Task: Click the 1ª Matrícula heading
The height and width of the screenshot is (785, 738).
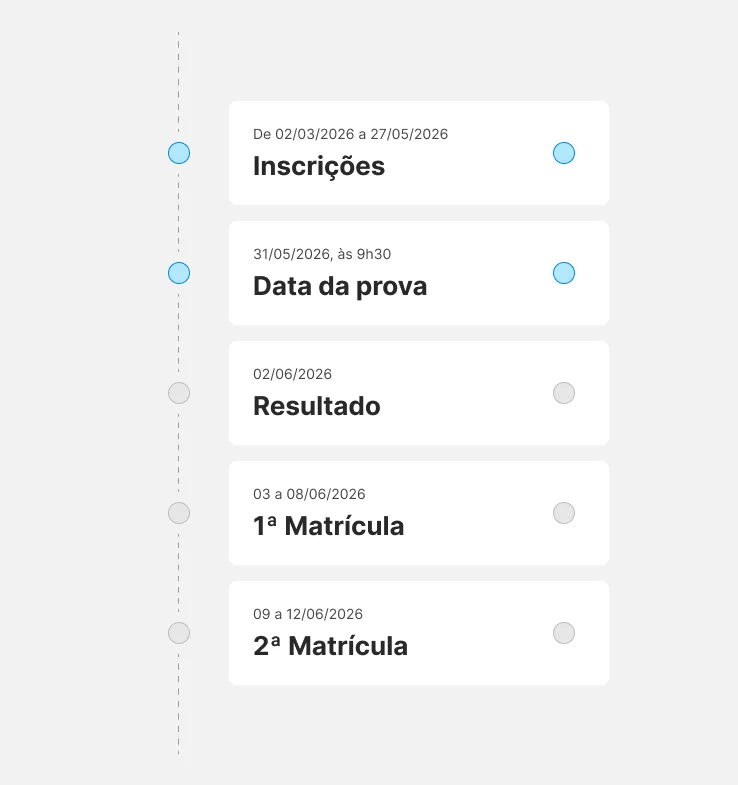Action: 329,526
